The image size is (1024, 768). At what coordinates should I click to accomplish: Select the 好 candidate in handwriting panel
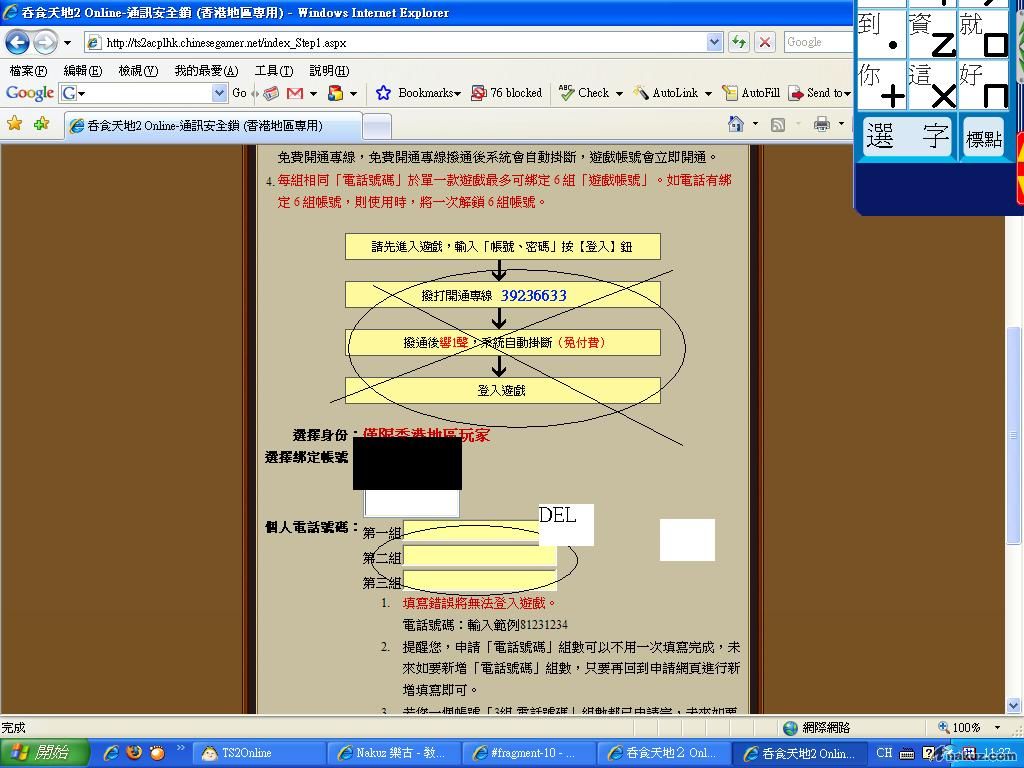point(983,85)
